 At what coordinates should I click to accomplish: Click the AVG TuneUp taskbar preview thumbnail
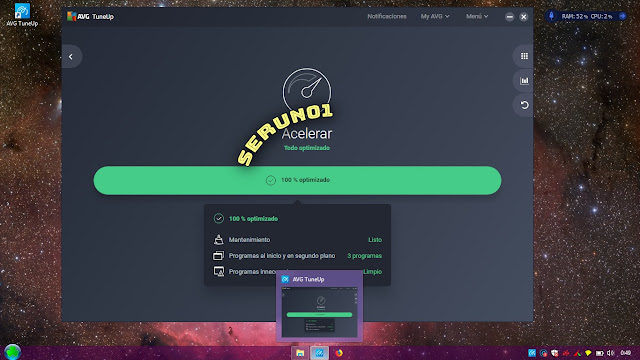[x=320, y=312]
